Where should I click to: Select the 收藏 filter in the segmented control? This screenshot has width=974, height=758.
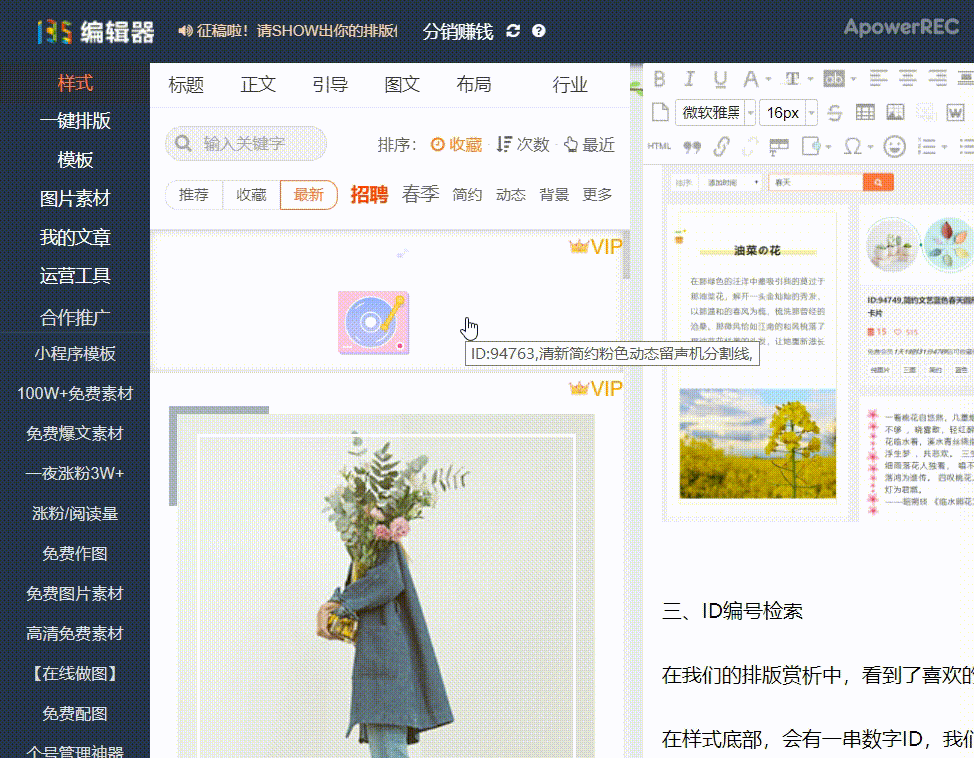(x=251, y=195)
